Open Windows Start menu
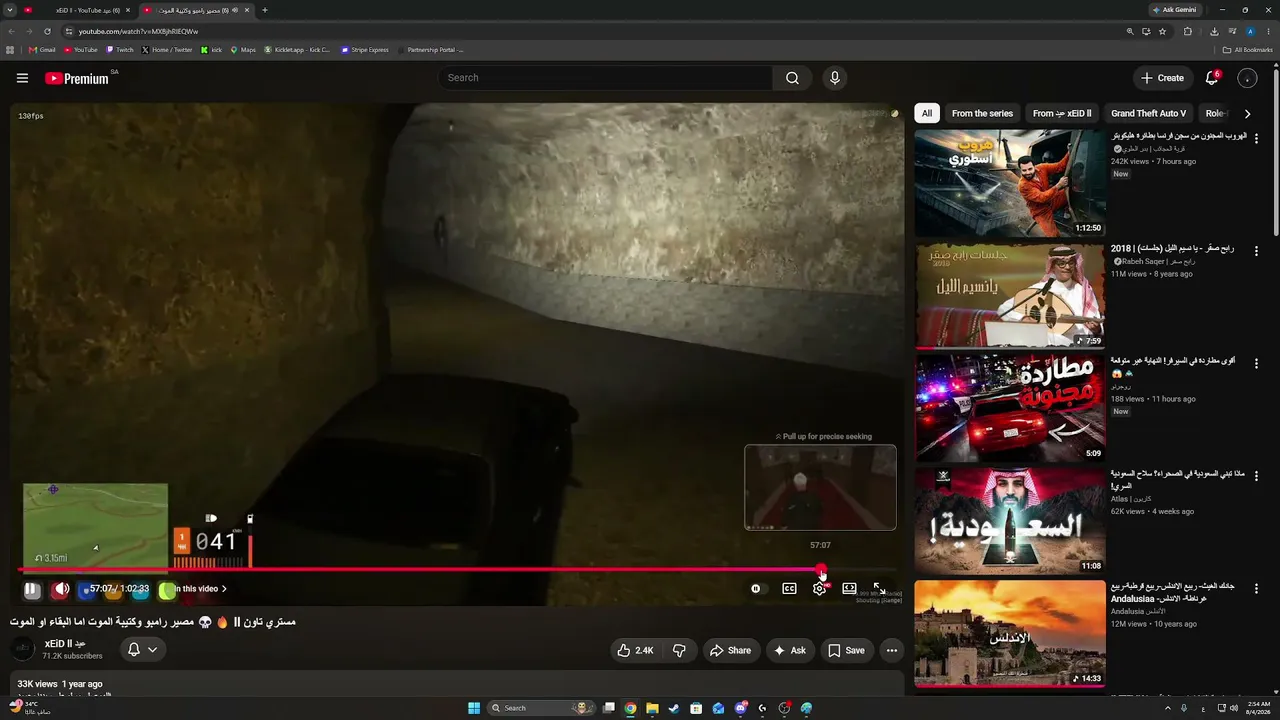 tap(474, 708)
